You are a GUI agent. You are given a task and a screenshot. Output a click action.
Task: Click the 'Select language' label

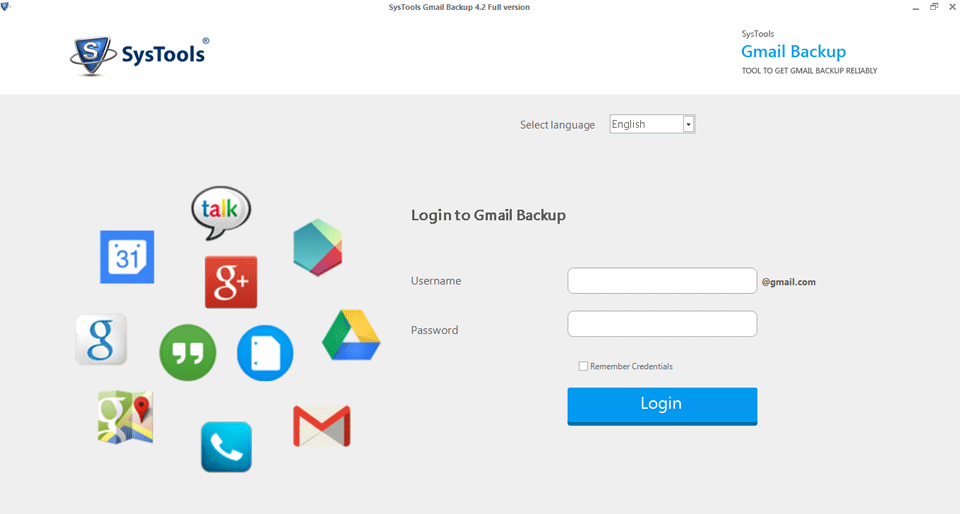click(557, 125)
